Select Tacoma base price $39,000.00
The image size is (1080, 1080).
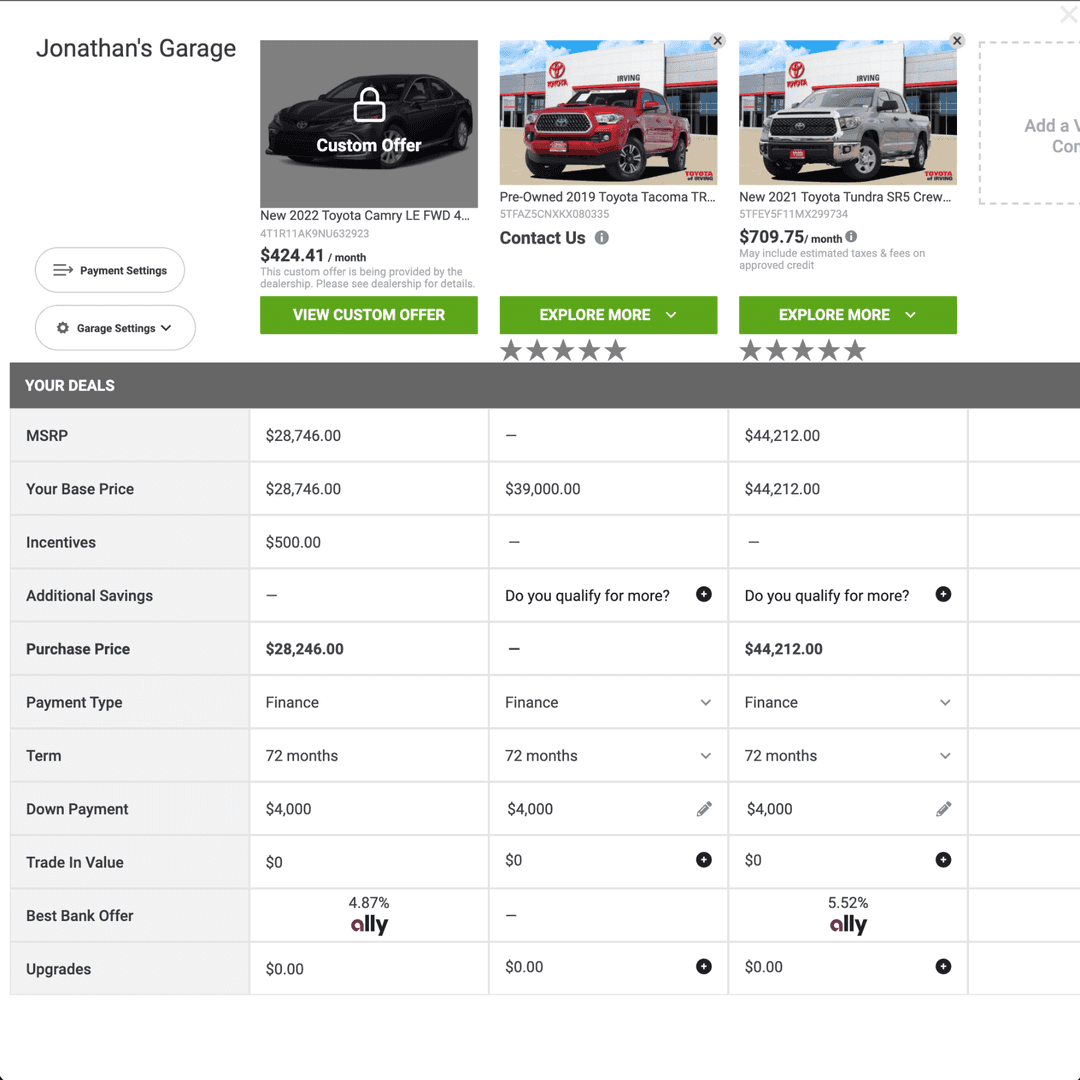click(543, 489)
